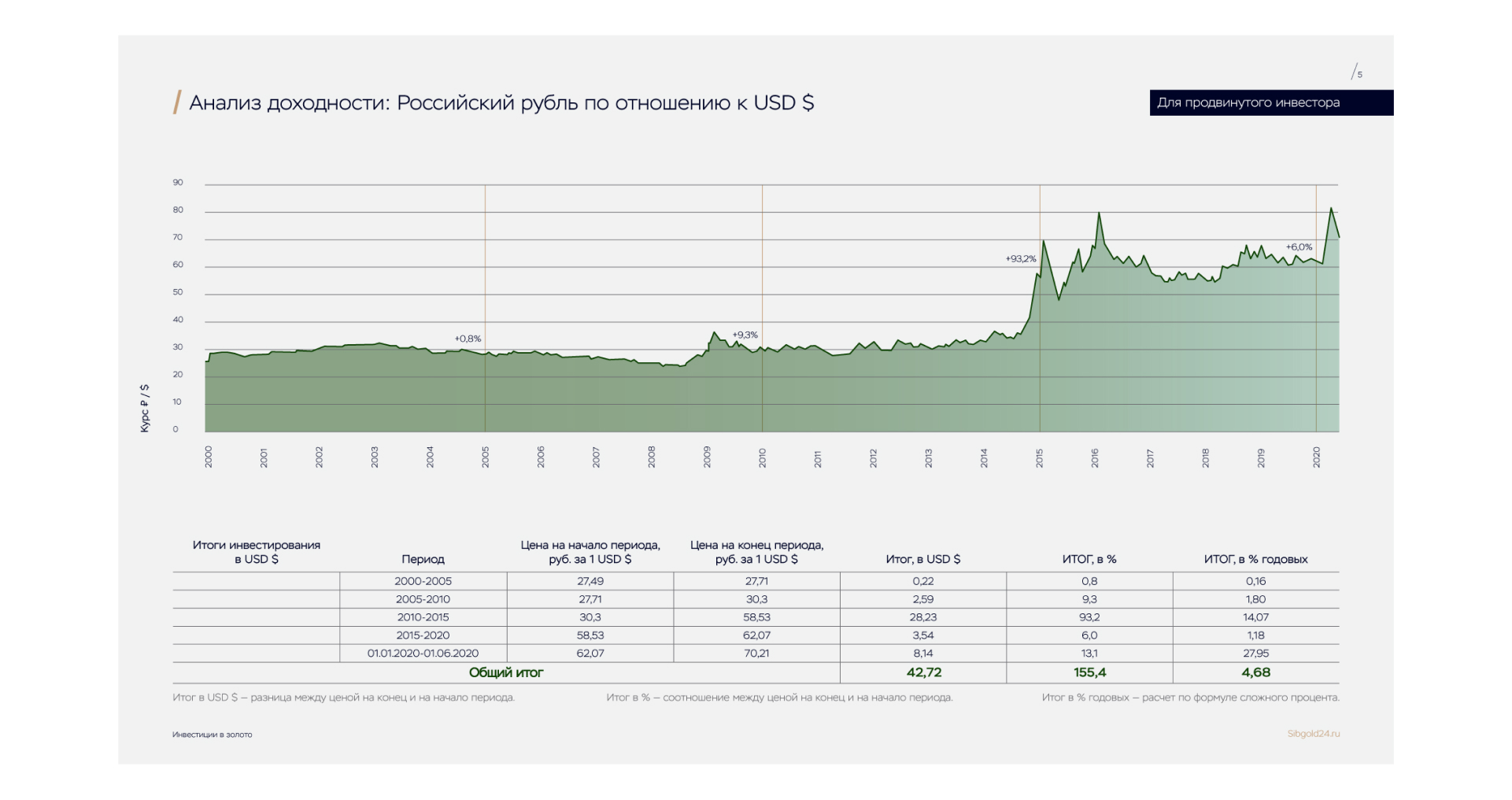The height and width of the screenshot is (800, 1512).
Task: Click the 2005 year label on the axis
Action: click(x=485, y=457)
